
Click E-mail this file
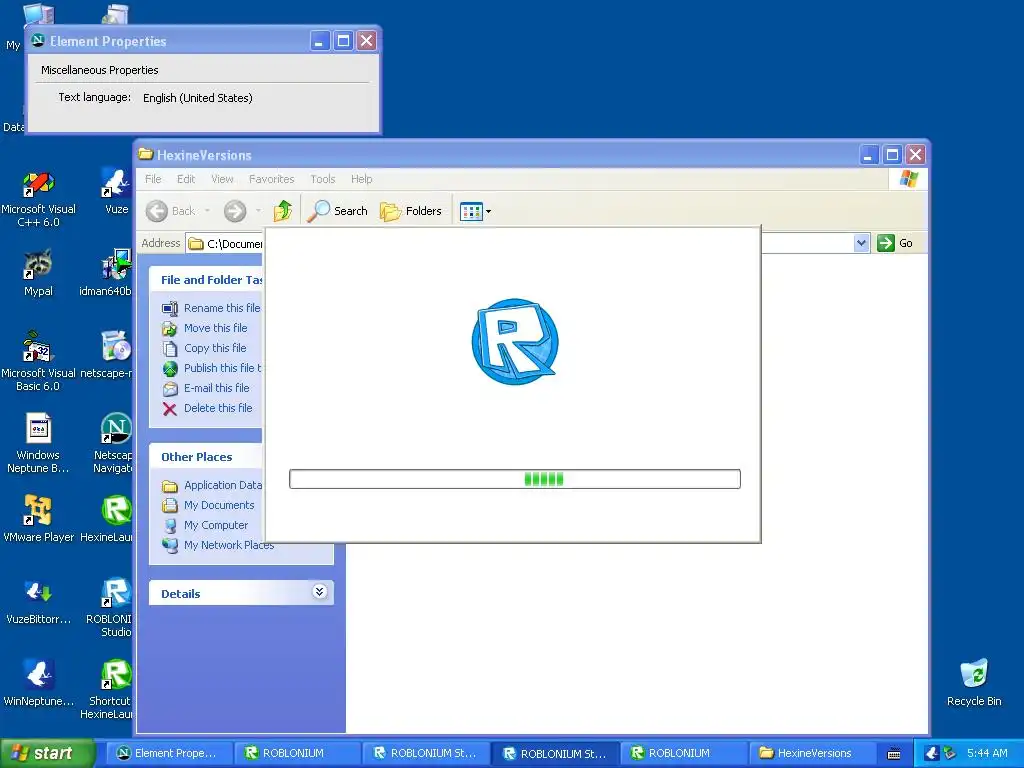206,388
